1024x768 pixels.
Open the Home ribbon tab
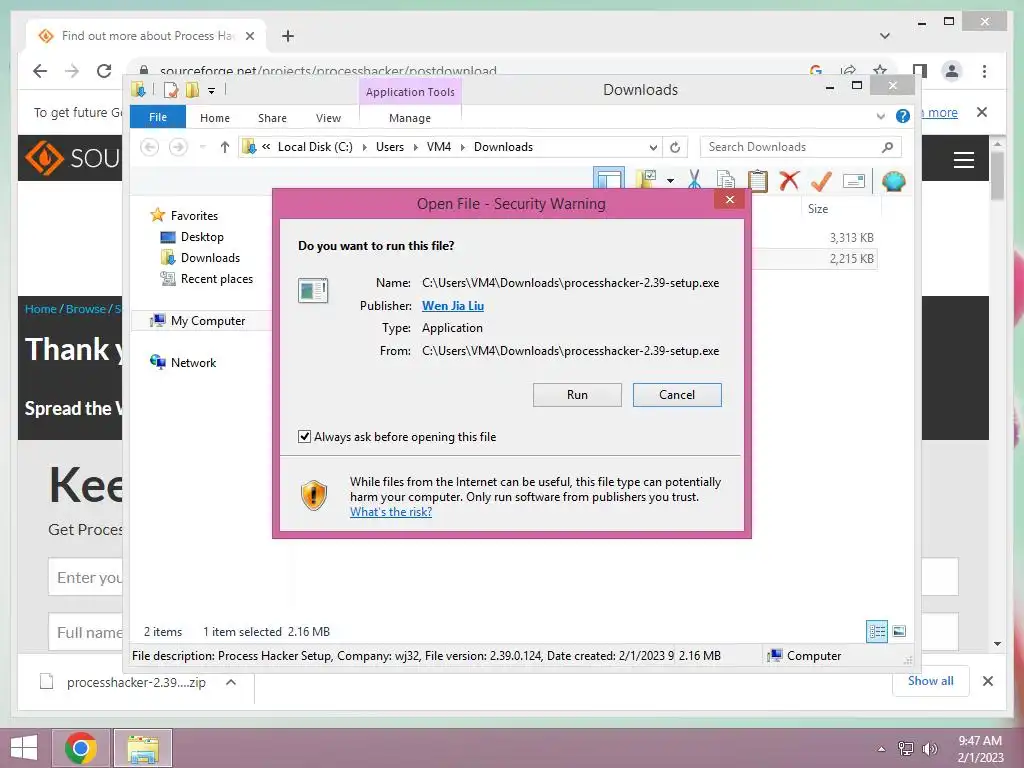[x=215, y=118]
